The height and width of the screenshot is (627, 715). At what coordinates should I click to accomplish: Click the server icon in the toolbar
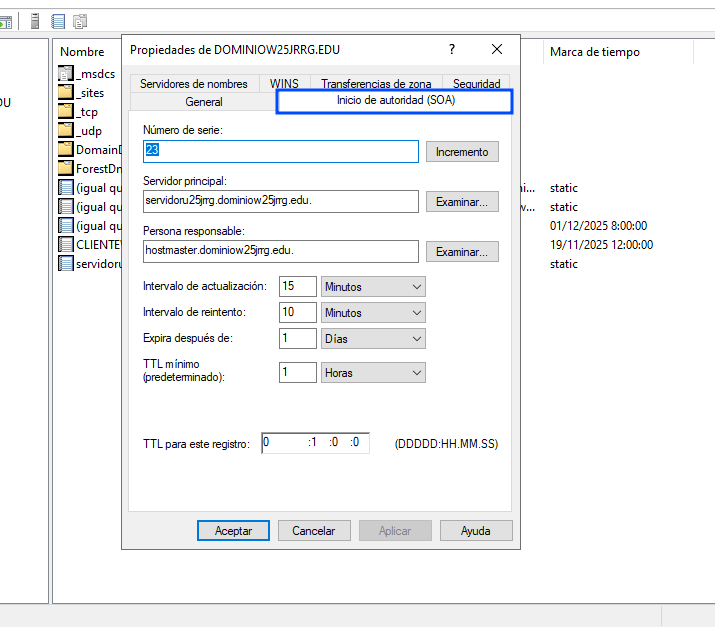point(35,21)
